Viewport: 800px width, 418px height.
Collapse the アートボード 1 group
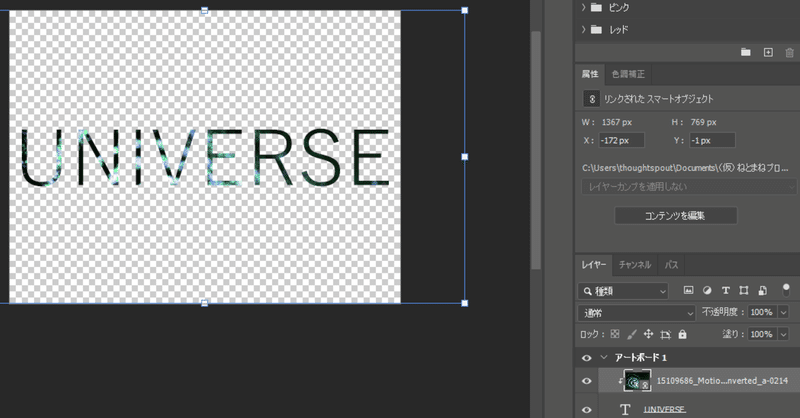604,357
